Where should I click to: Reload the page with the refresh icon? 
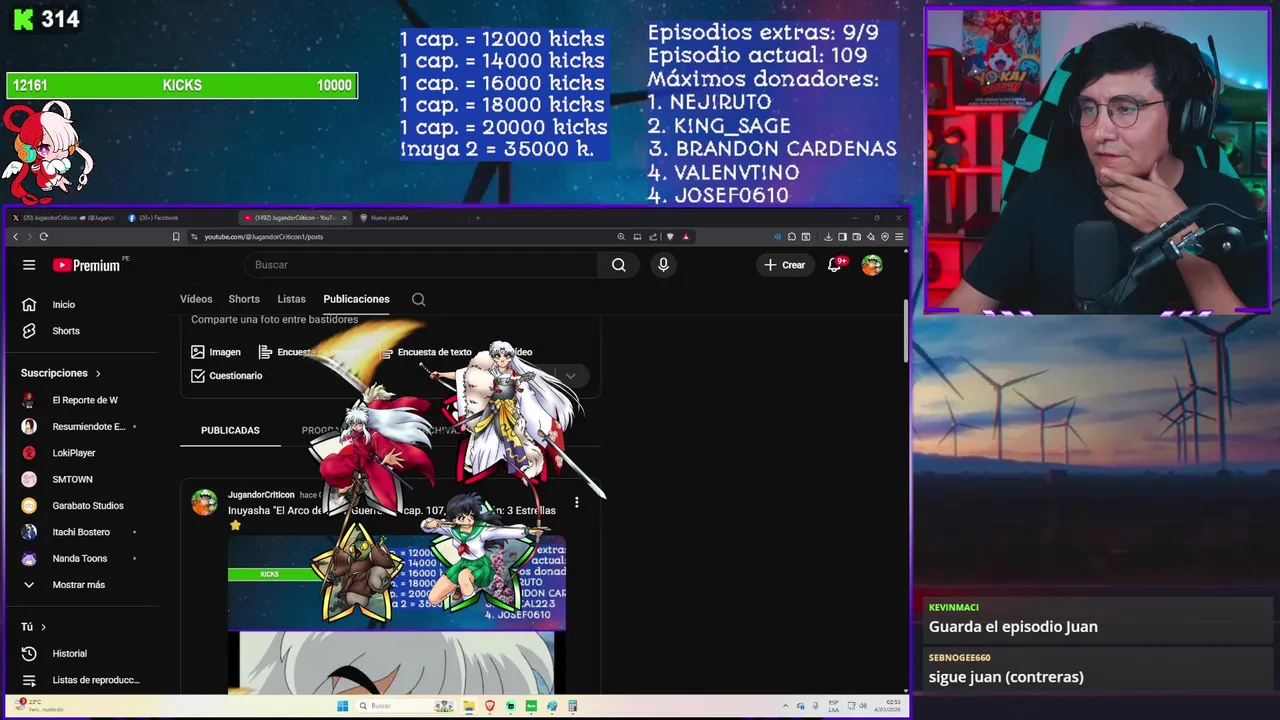point(43,237)
